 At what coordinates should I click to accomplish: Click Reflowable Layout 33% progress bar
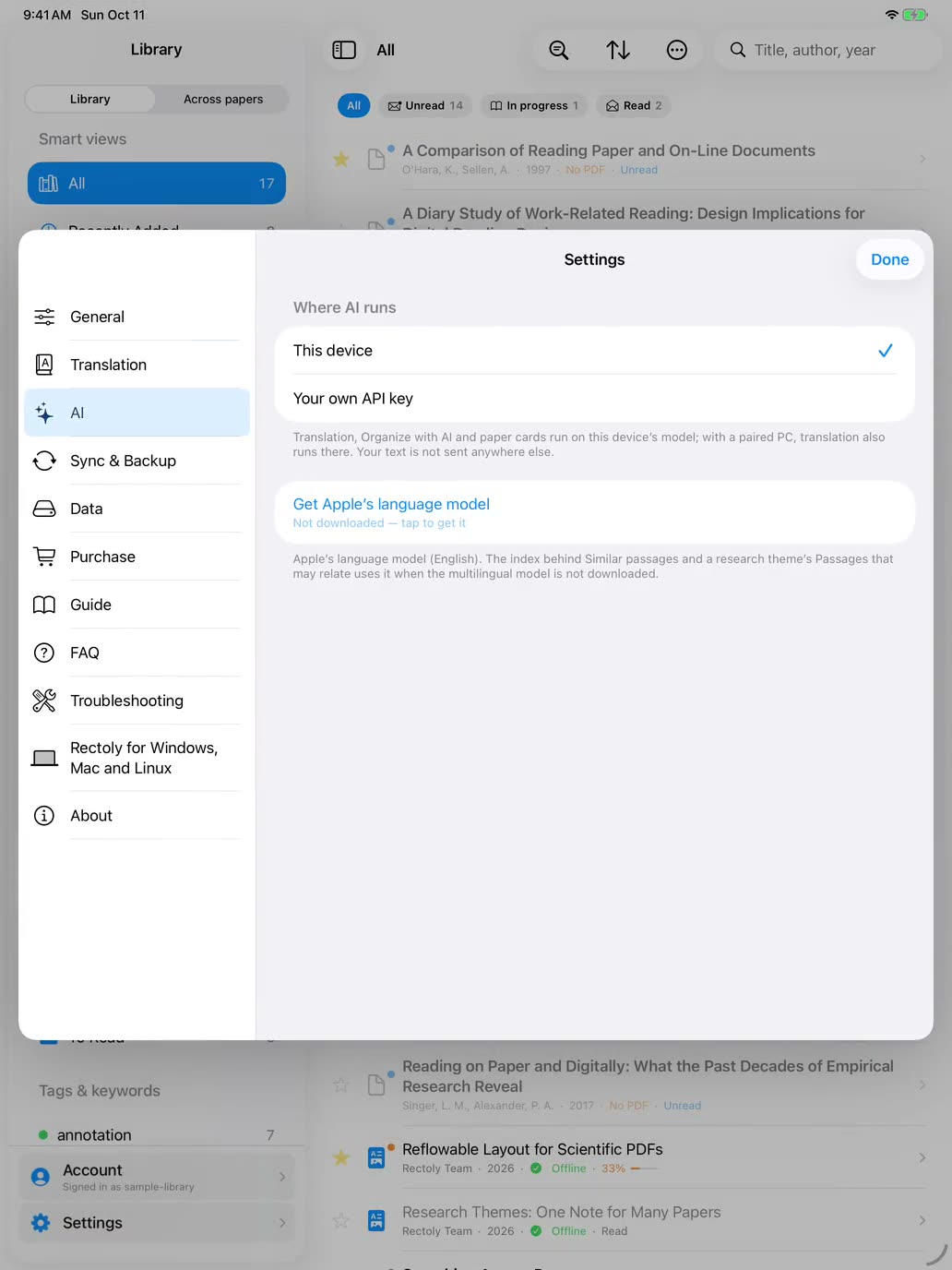pos(644,1168)
